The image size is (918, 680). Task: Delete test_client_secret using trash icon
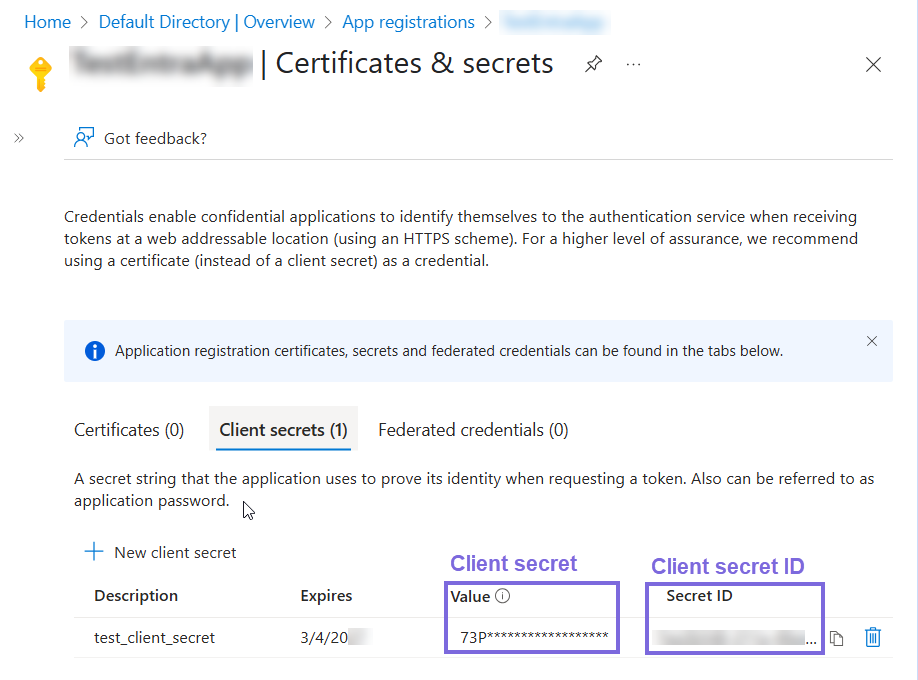tap(873, 637)
